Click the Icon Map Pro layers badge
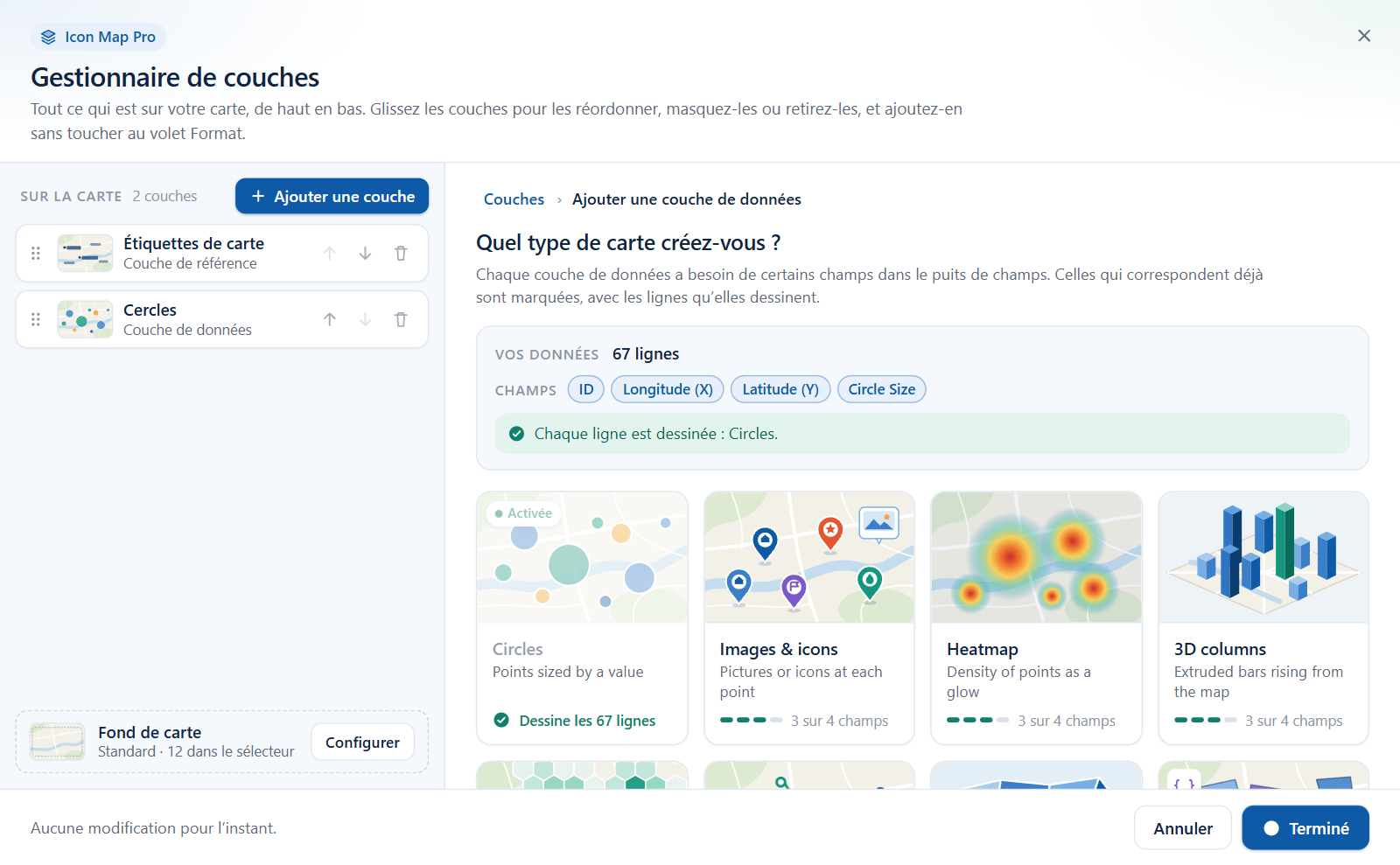The width and height of the screenshot is (1400, 865). [99, 37]
